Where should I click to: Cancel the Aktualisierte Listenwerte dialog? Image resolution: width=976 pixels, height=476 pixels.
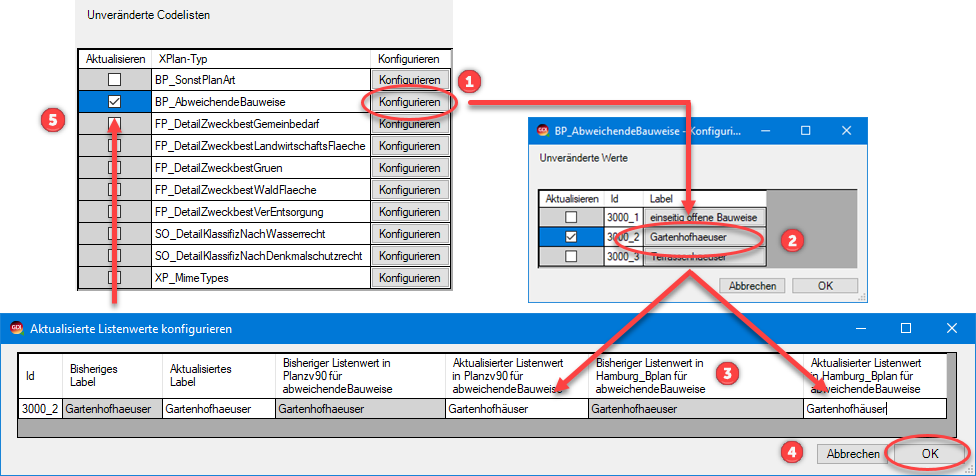point(853,453)
